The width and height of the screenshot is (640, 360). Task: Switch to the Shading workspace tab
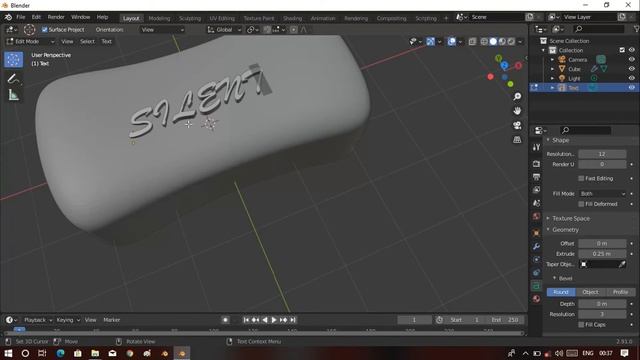click(x=292, y=18)
